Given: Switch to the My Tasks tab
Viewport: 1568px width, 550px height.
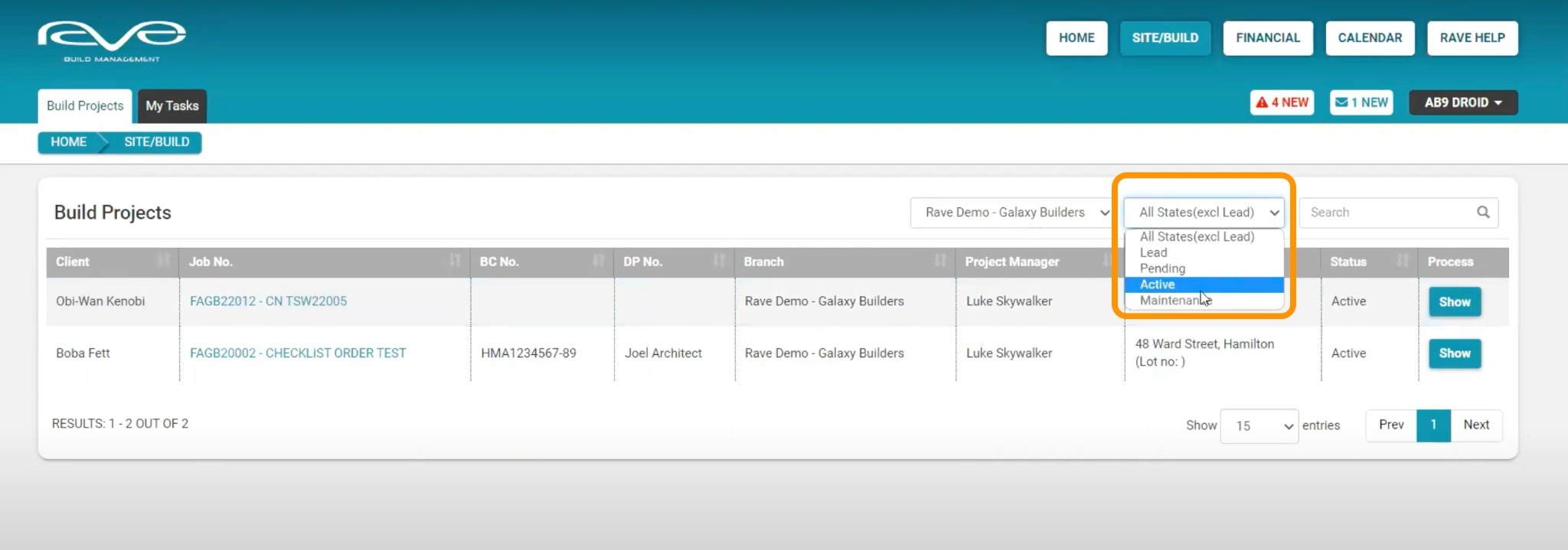Looking at the screenshot, I should [x=172, y=106].
